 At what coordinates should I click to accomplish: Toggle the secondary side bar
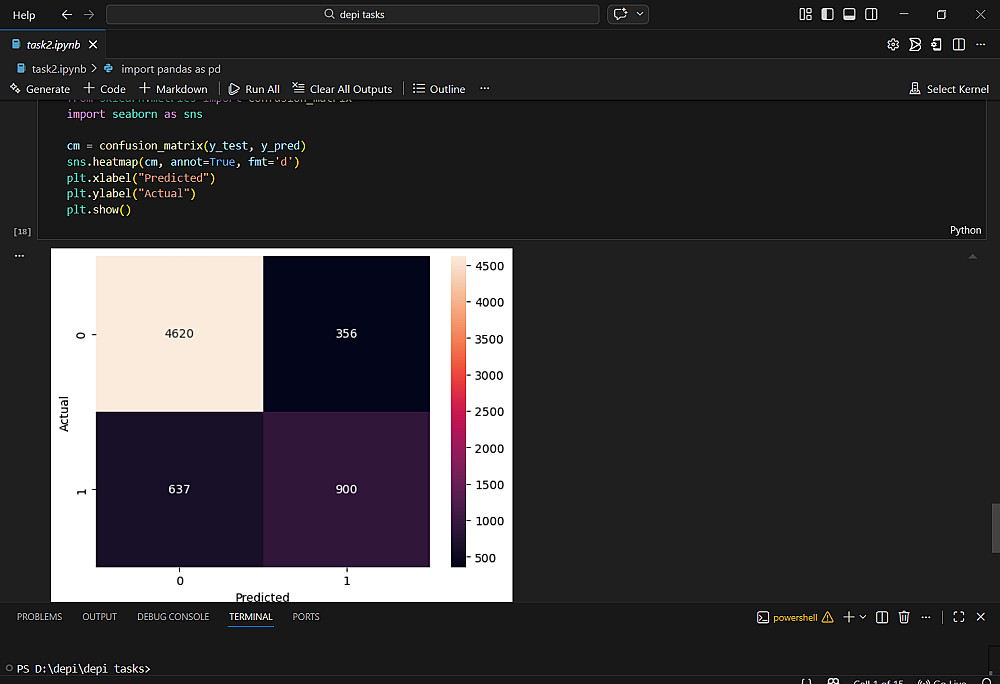(871, 15)
